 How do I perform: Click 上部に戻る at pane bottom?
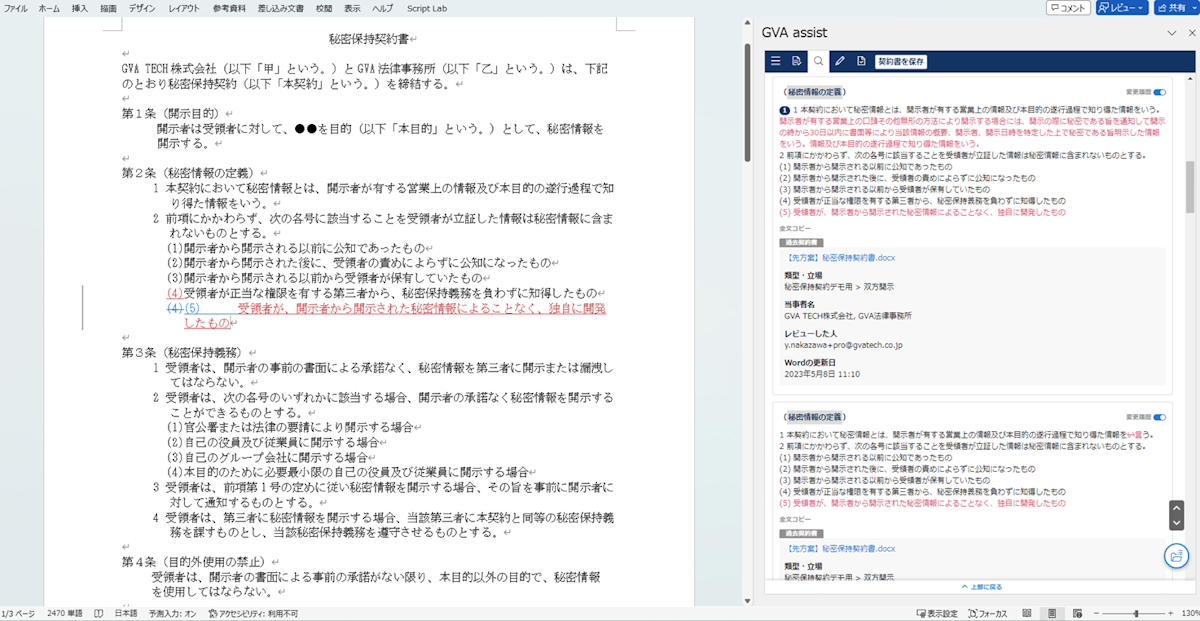[x=981, y=587]
